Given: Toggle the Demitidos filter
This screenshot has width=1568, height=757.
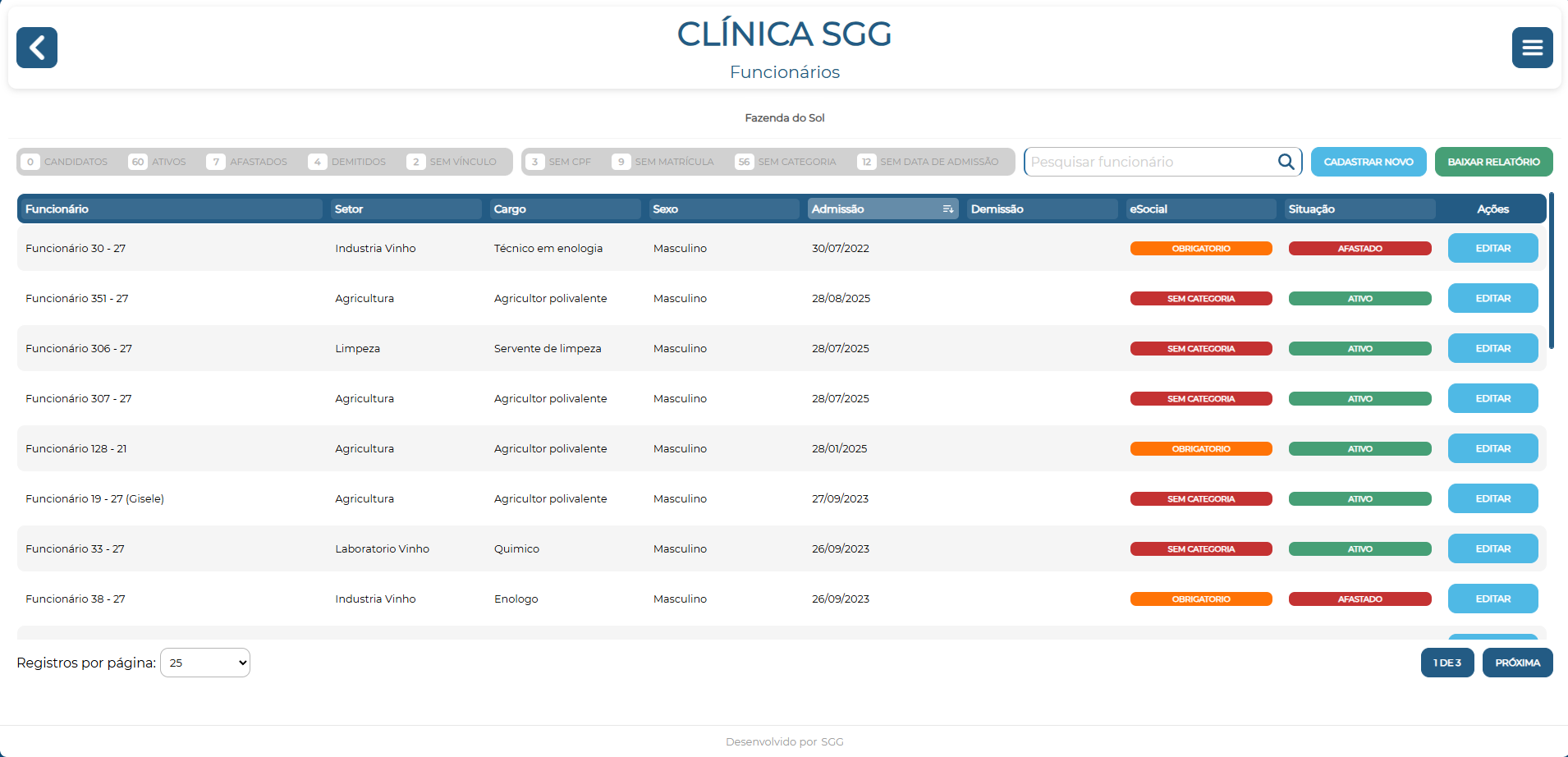Looking at the screenshot, I should click(347, 162).
